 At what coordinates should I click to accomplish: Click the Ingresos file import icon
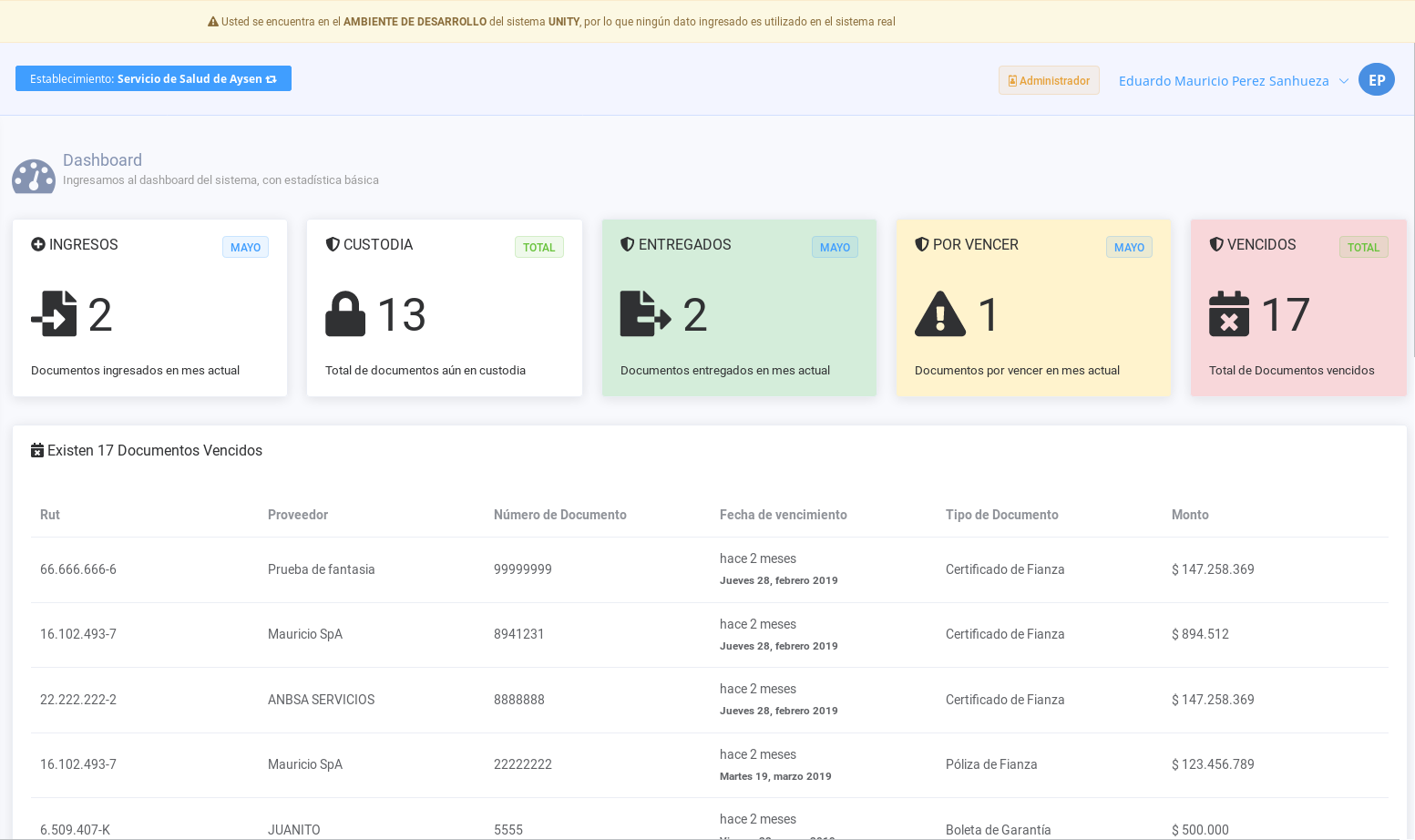(x=54, y=313)
